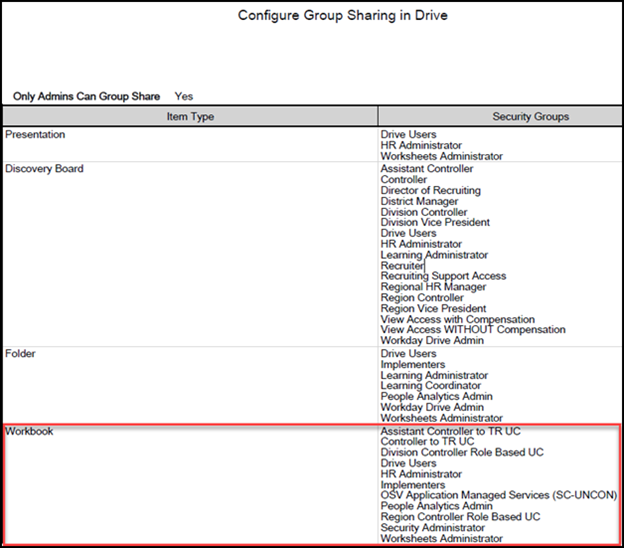Select 'Learning Coordinator' security group

431,386
